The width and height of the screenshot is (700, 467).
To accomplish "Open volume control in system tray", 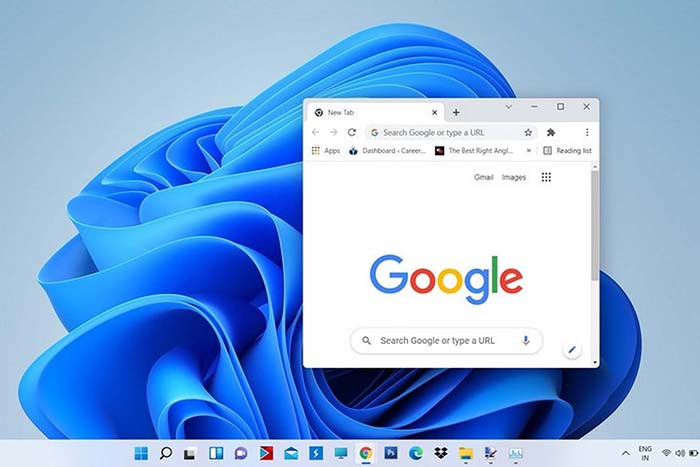I will point(680,453).
